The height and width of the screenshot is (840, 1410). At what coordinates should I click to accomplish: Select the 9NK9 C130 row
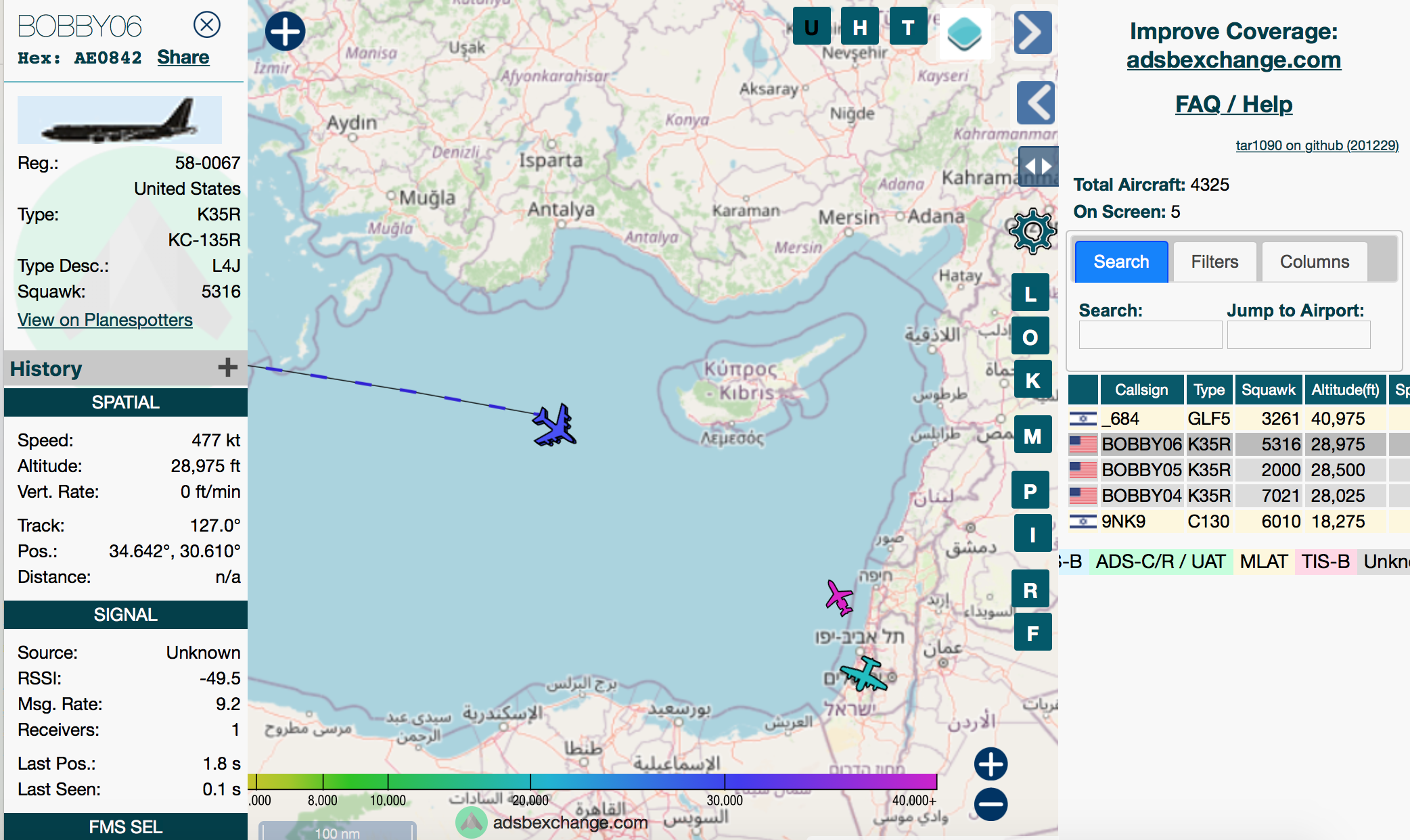point(1238,521)
